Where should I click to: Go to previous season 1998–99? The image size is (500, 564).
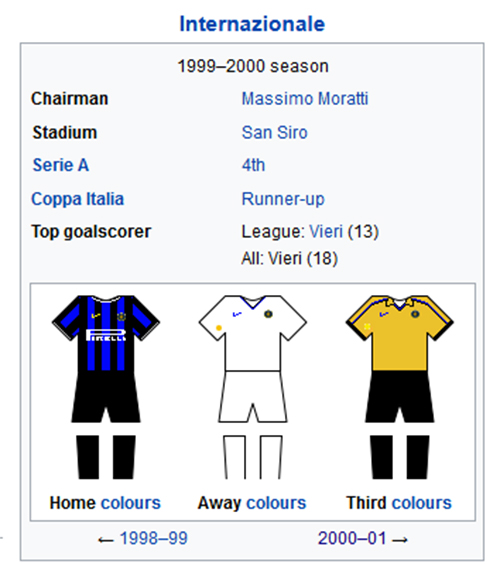(154, 538)
